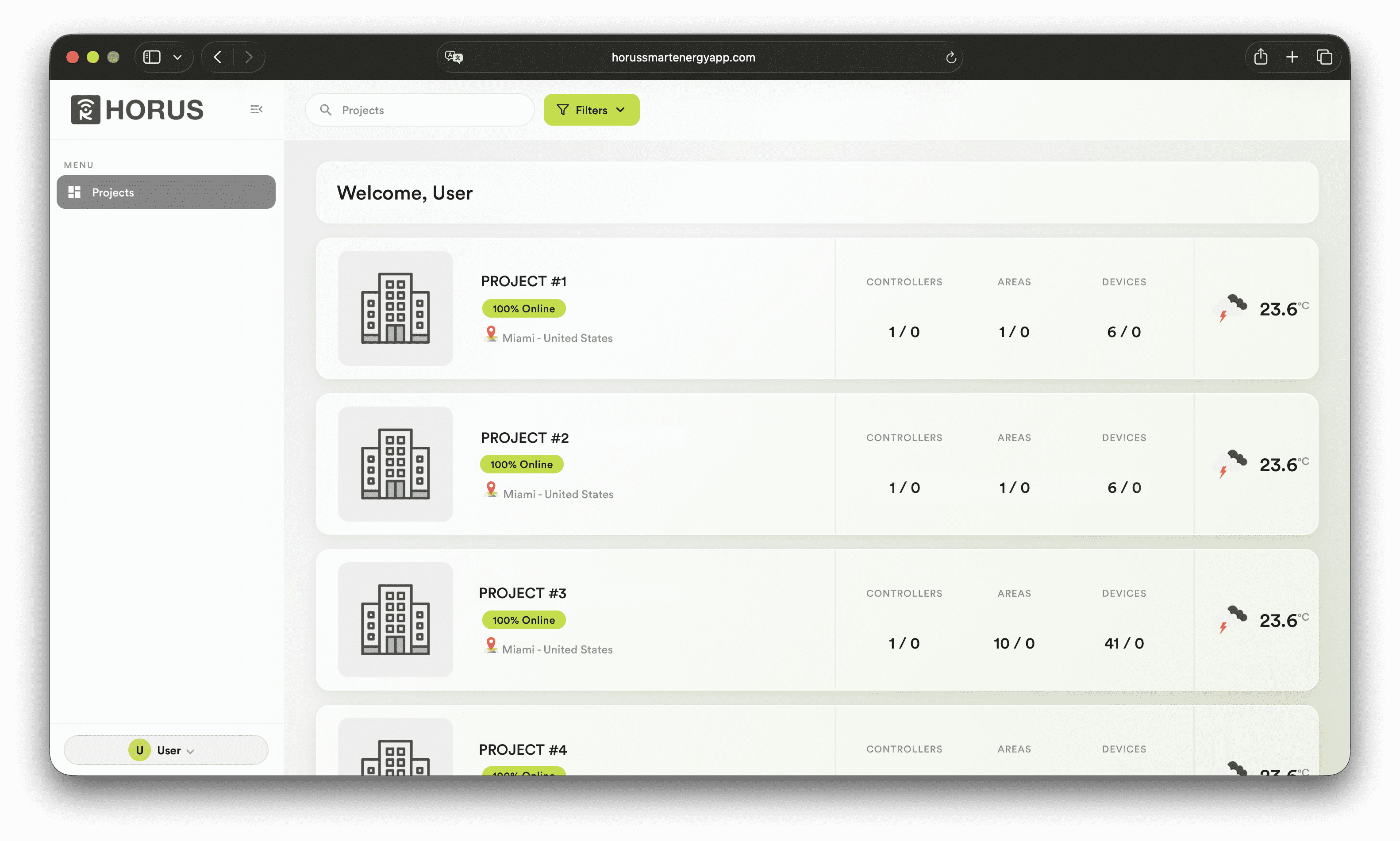Open PROJECT #1 building thumbnail
Viewport: 1400px width, 841px height.
click(x=396, y=308)
